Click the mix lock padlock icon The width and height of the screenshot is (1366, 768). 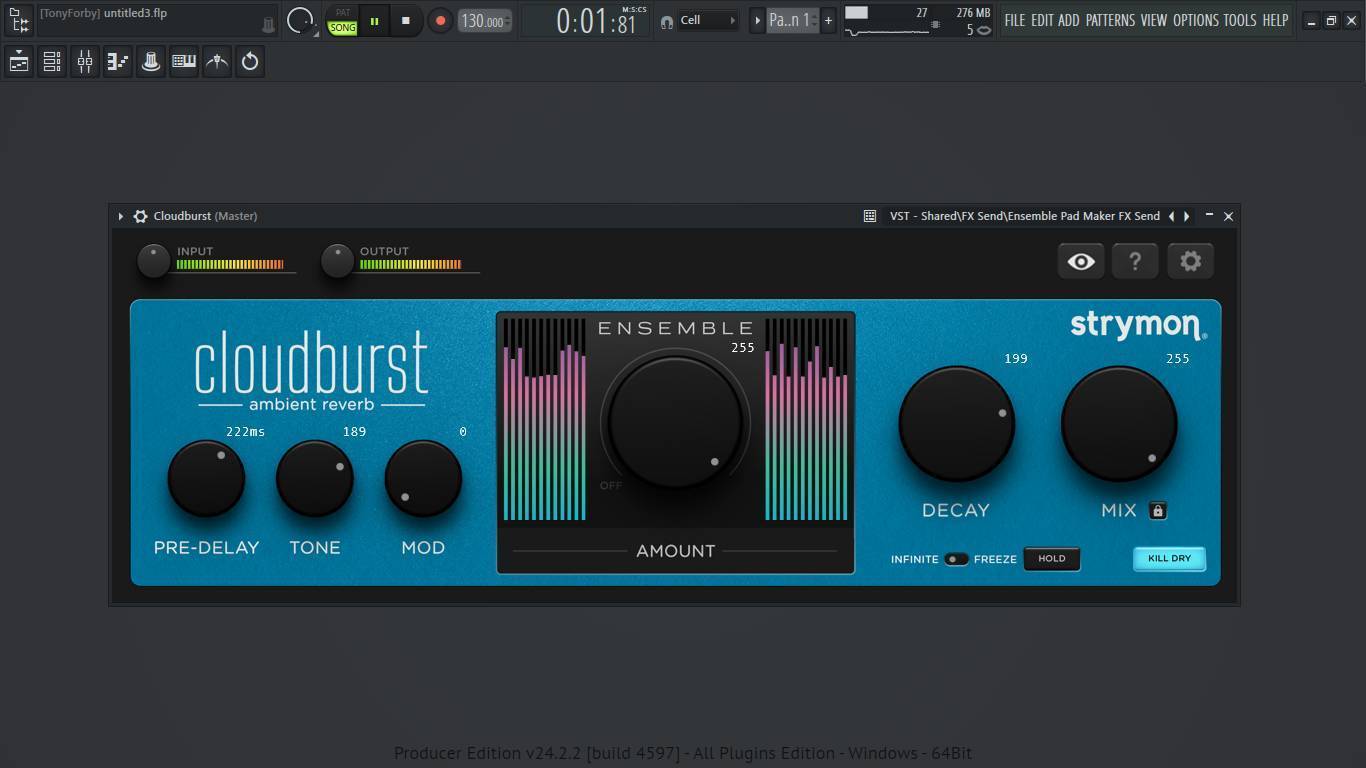coord(1157,511)
